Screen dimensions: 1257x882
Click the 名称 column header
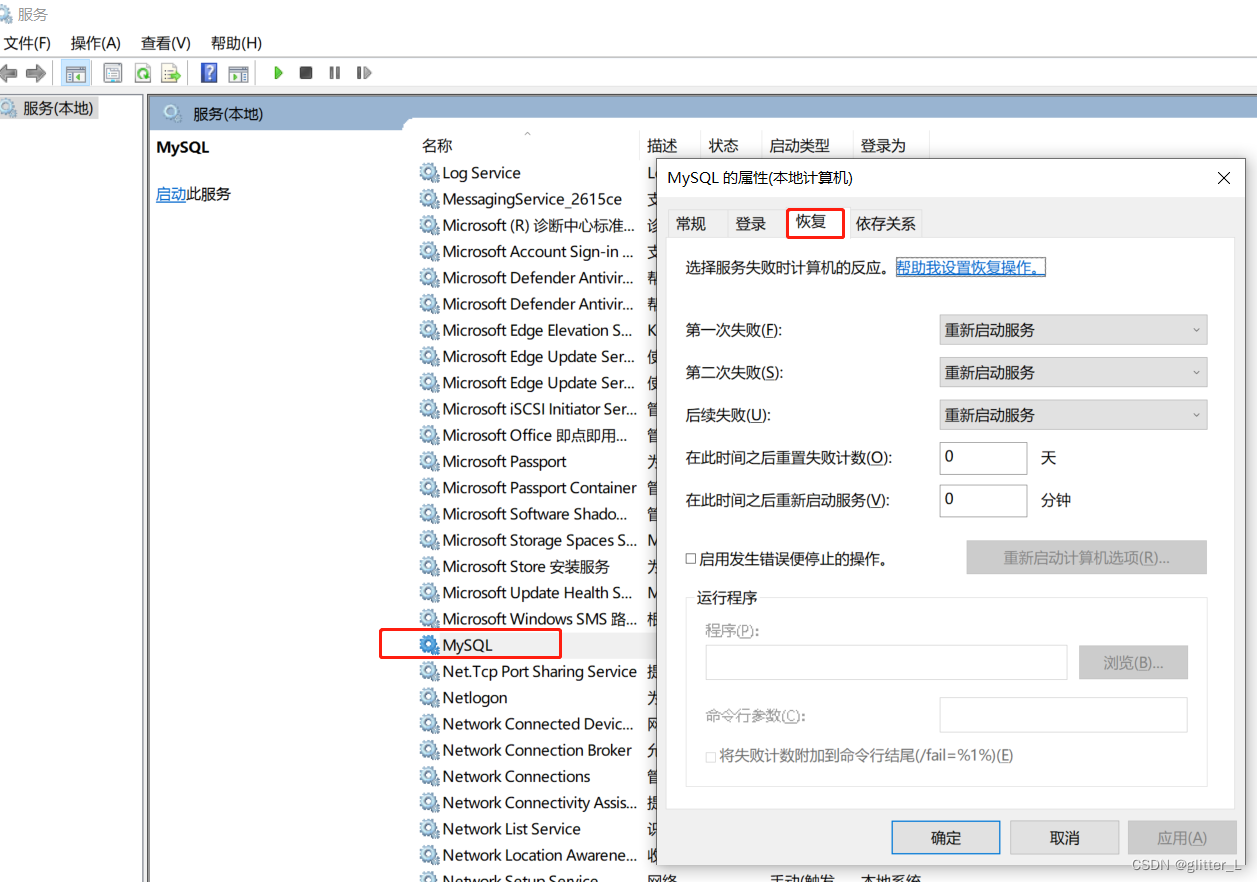437,146
